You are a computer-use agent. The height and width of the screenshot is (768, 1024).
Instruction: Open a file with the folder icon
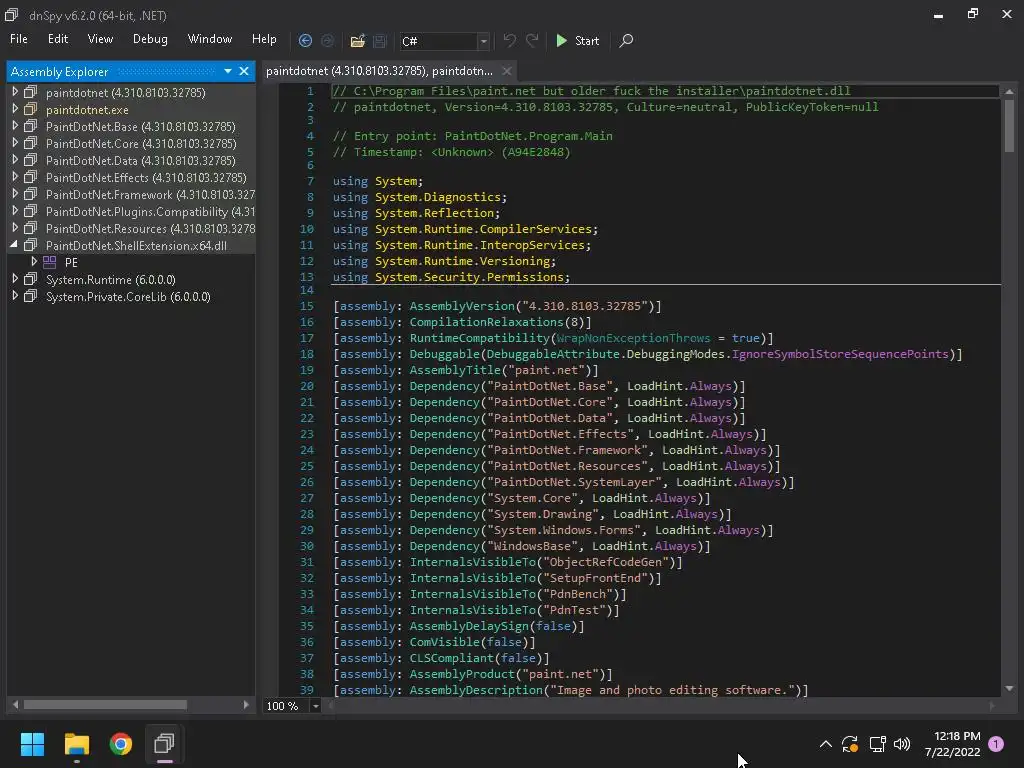click(x=357, y=41)
